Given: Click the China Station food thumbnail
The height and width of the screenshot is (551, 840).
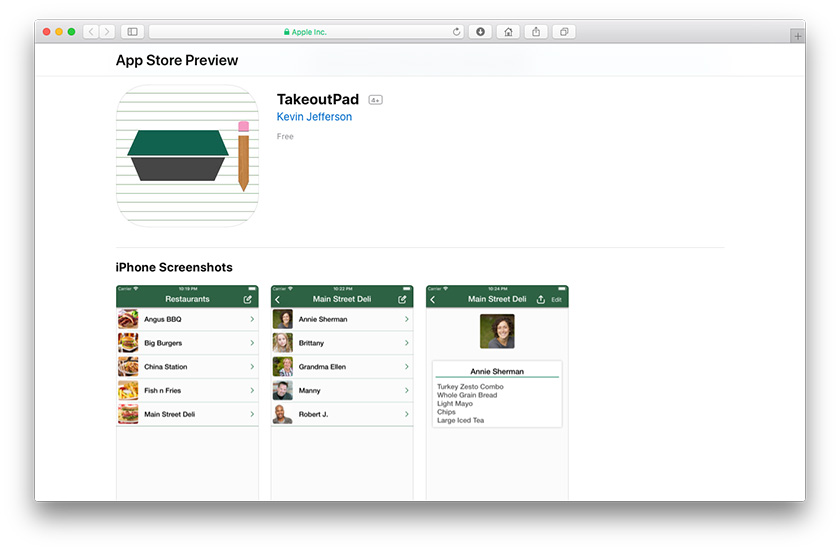Looking at the screenshot, I should [x=128, y=367].
